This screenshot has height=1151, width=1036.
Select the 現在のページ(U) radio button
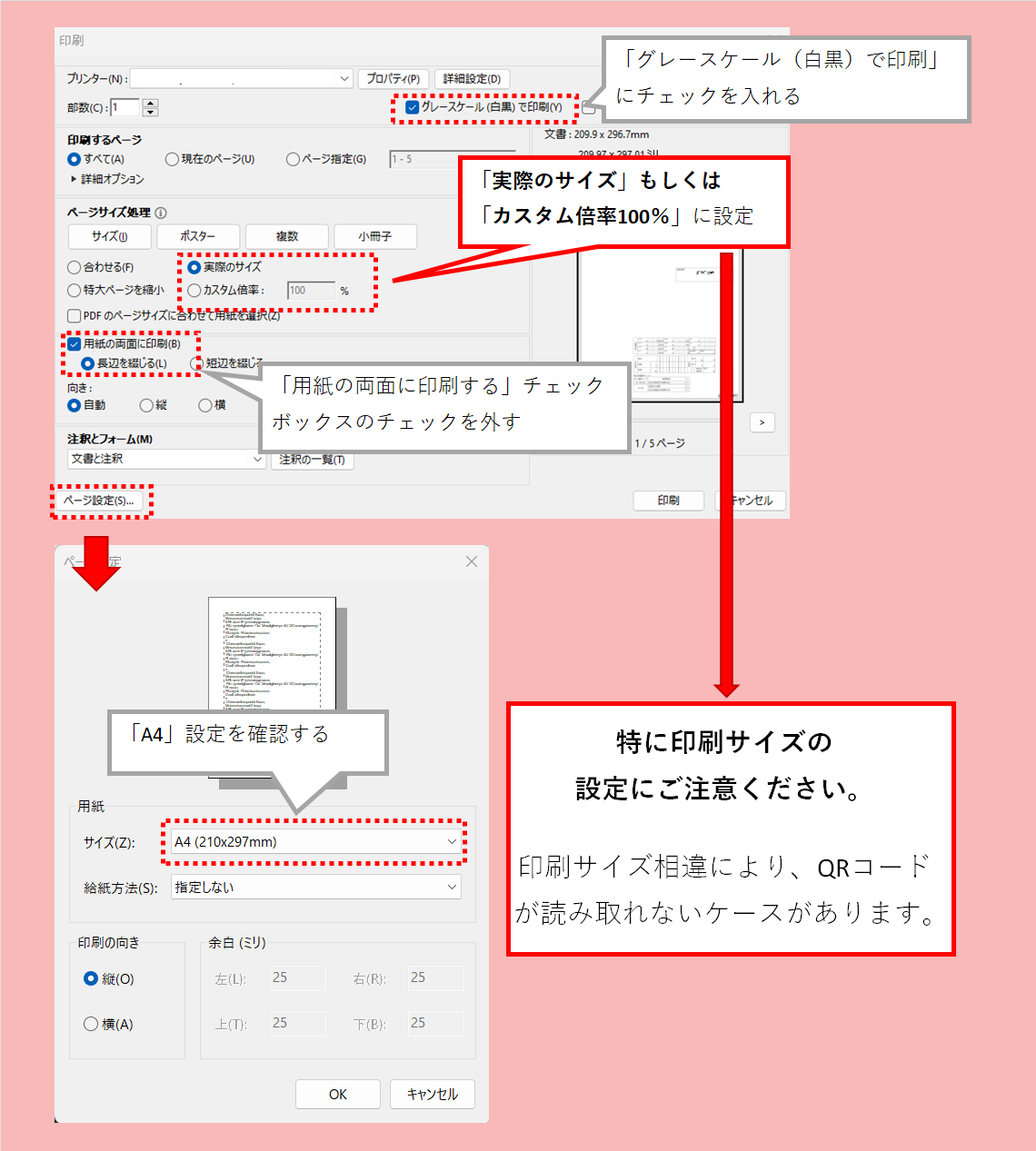point(172,159)
